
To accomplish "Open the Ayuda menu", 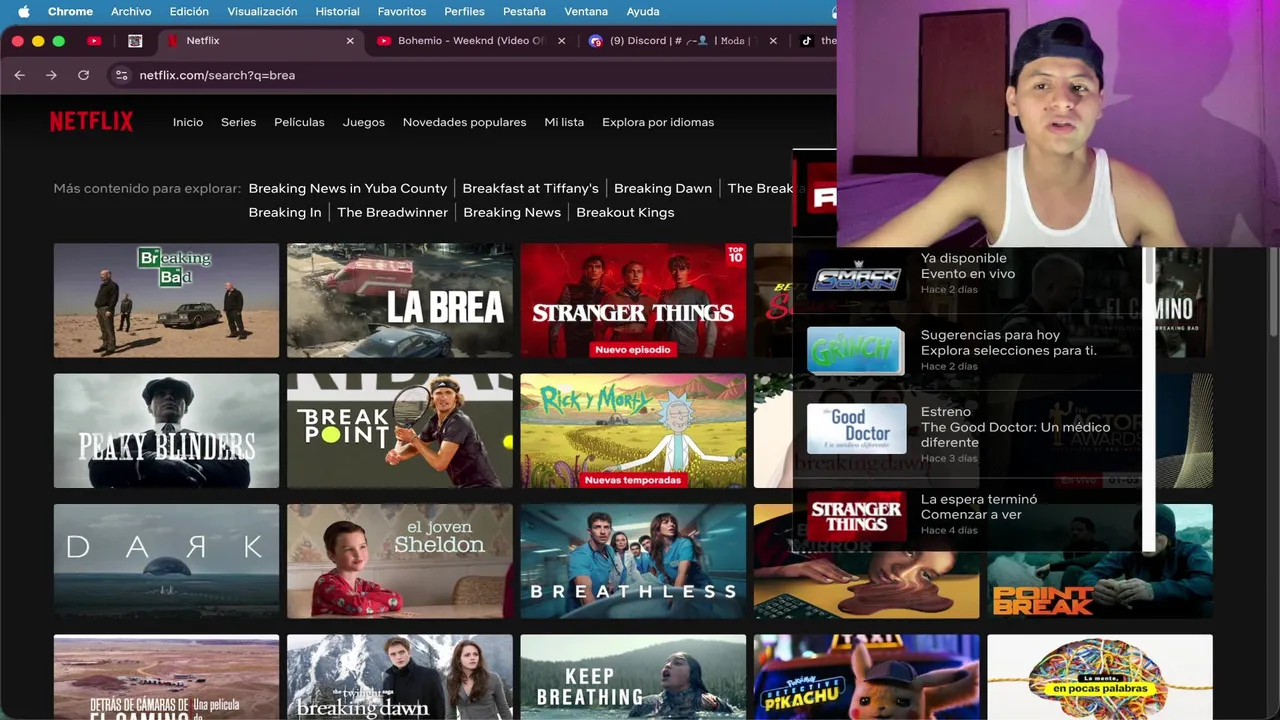I will point(642,12).
